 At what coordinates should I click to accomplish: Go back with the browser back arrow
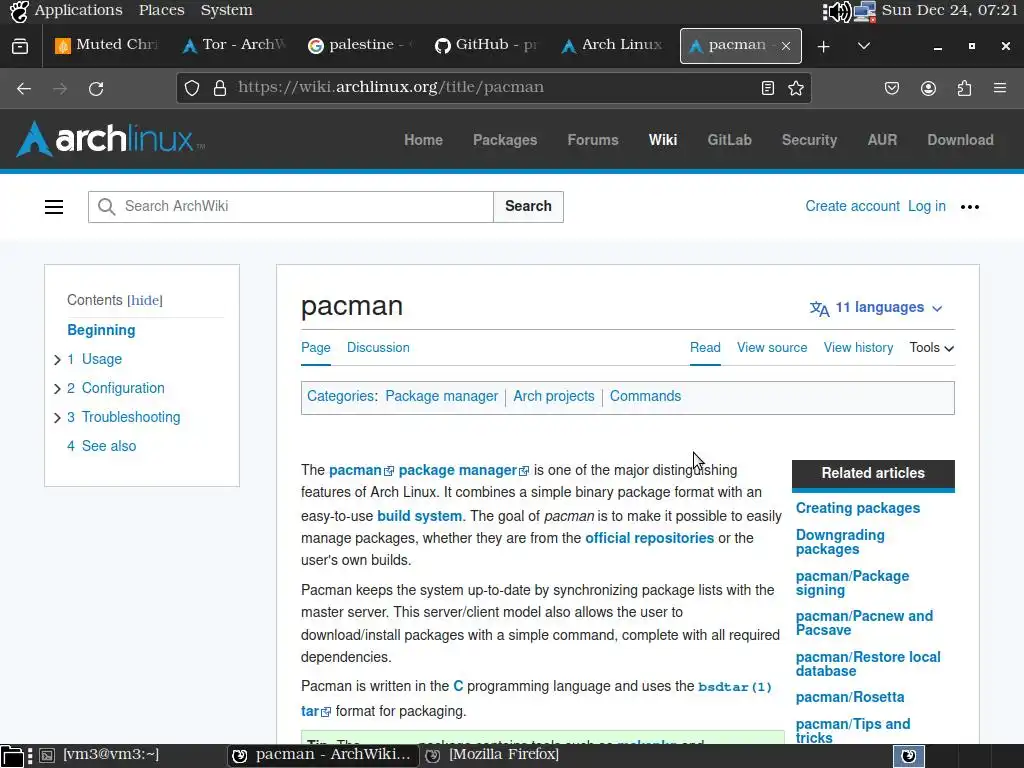[24, 88]
